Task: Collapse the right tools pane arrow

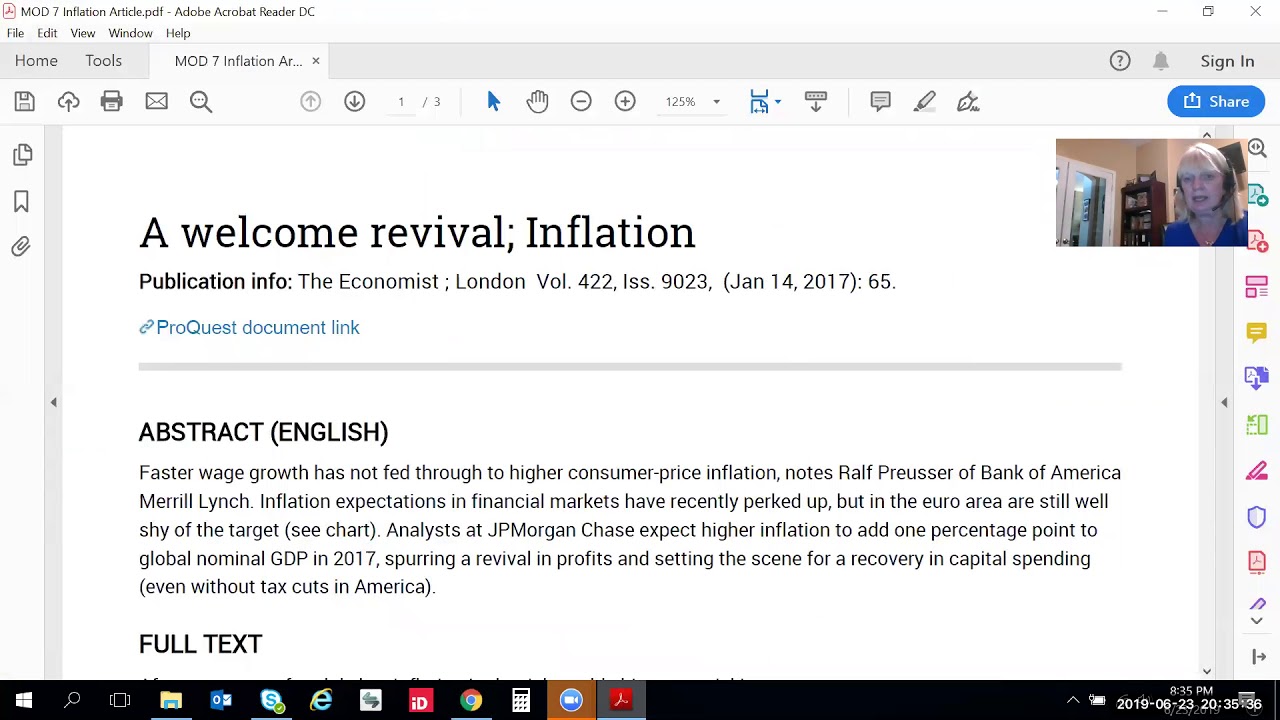Action: 1224,402
